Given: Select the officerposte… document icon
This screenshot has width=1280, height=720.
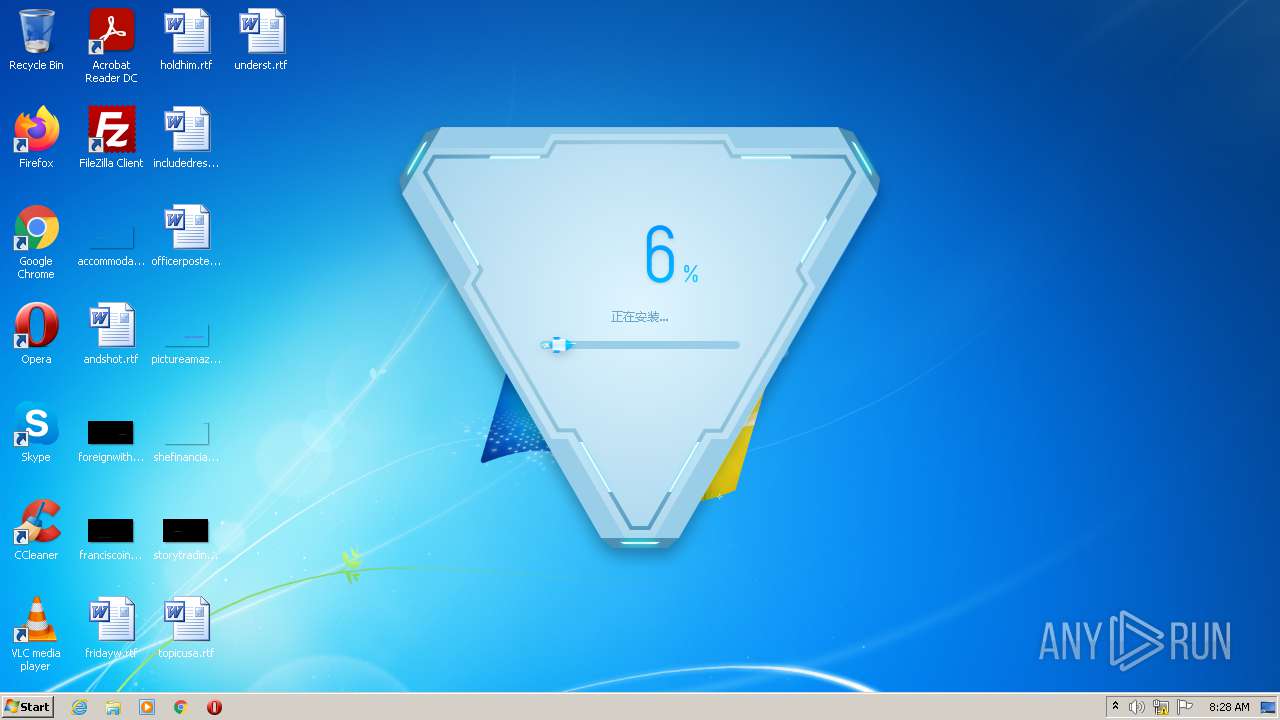Looking at the screenshot, I should (x=186, y=236).
